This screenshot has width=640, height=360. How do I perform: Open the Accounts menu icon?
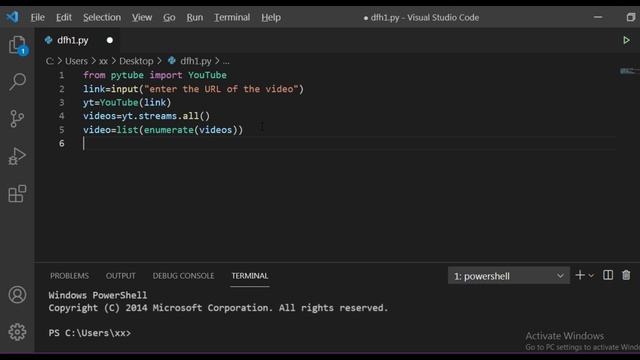click(x=17, y=295)
